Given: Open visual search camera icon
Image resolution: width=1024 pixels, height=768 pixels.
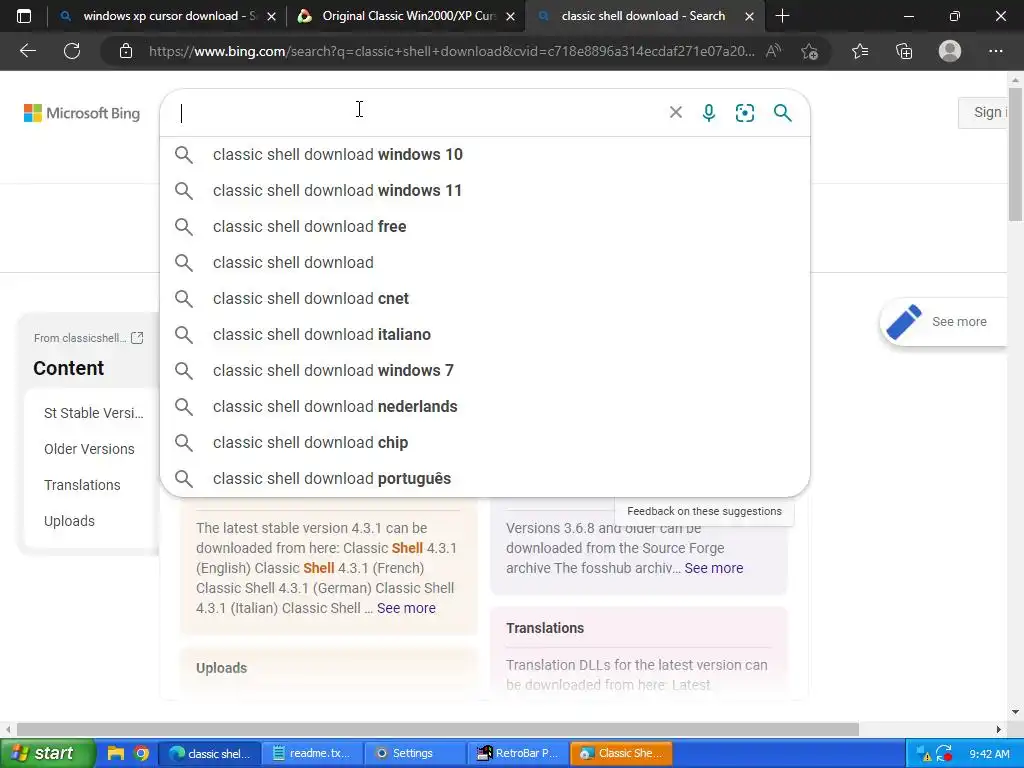Looking at the screenshot, I should point(744,112).
